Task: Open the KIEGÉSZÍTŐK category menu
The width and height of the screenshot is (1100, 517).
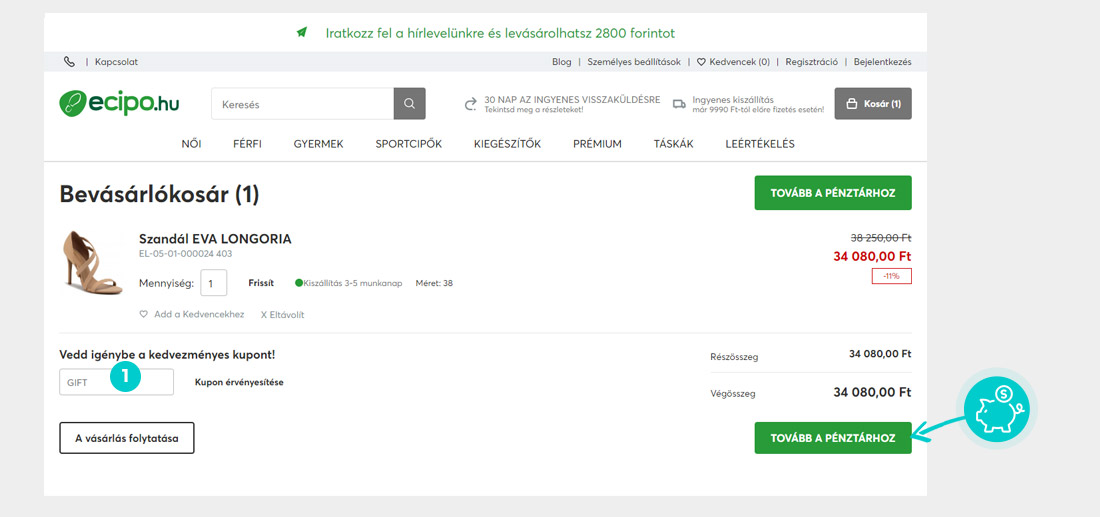Action: pyautogui.click(x=507, y=144)
